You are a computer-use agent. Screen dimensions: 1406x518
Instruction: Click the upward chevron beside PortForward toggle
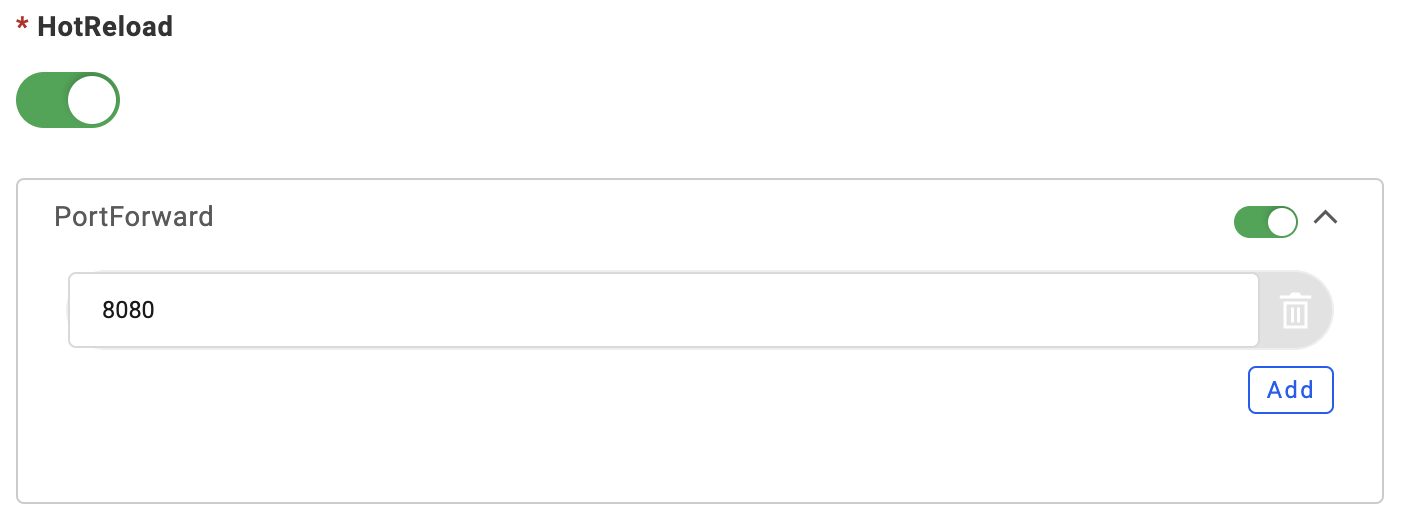(1325, 217)
